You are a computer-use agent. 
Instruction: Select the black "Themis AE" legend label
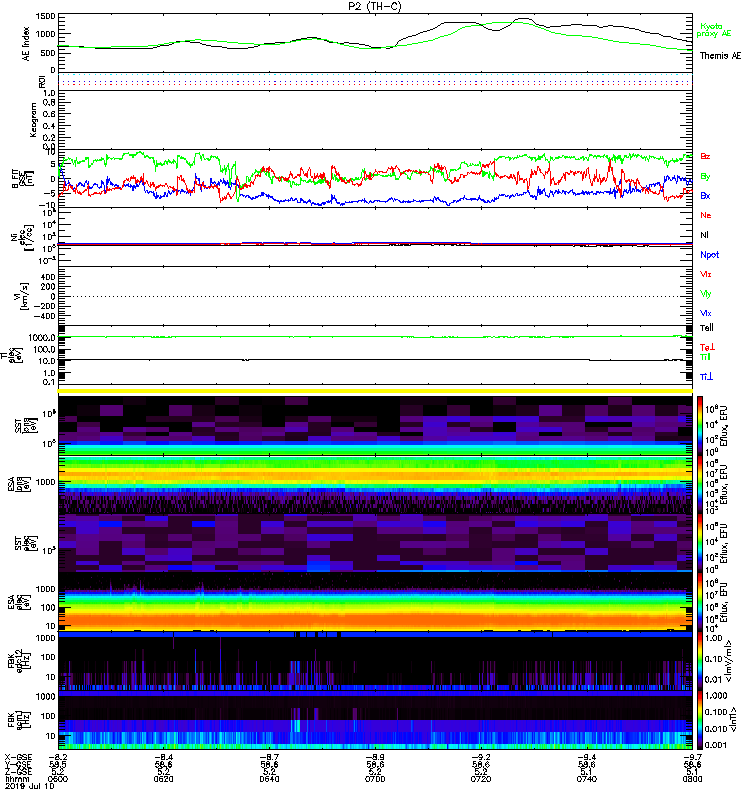720,56
